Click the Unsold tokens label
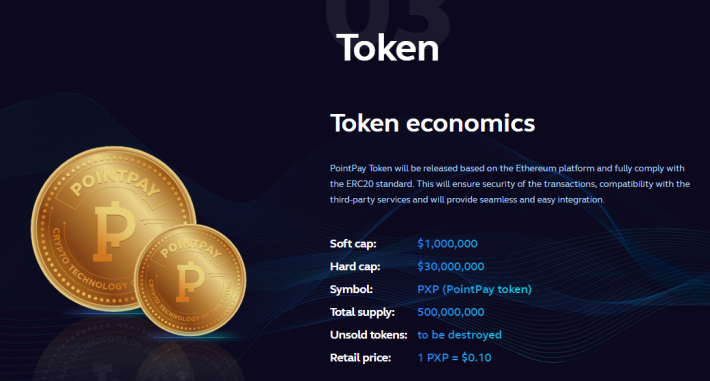This screenshot has width=710, height=381. [x=369, y=335]
